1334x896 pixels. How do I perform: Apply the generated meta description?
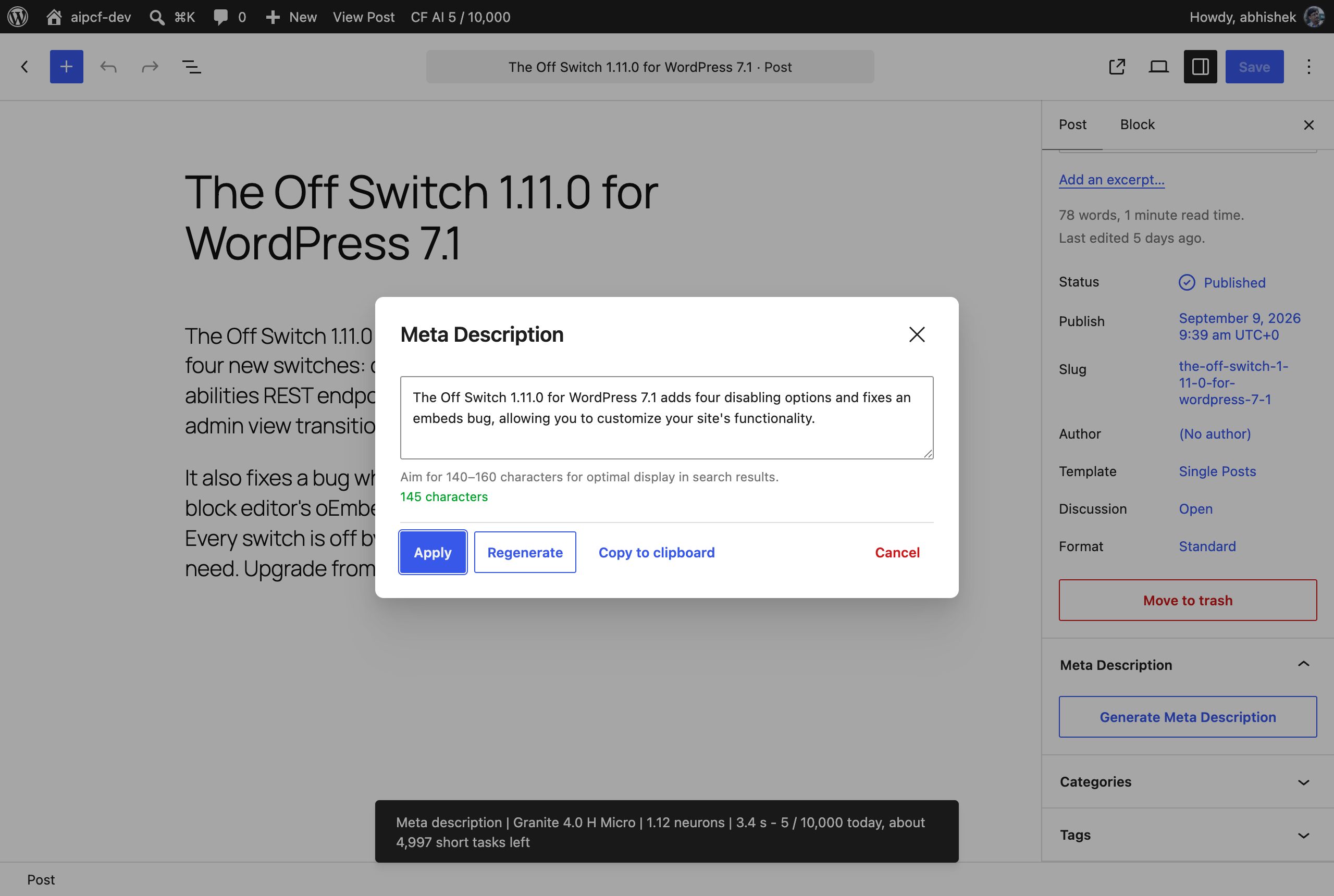coord(433,552)
